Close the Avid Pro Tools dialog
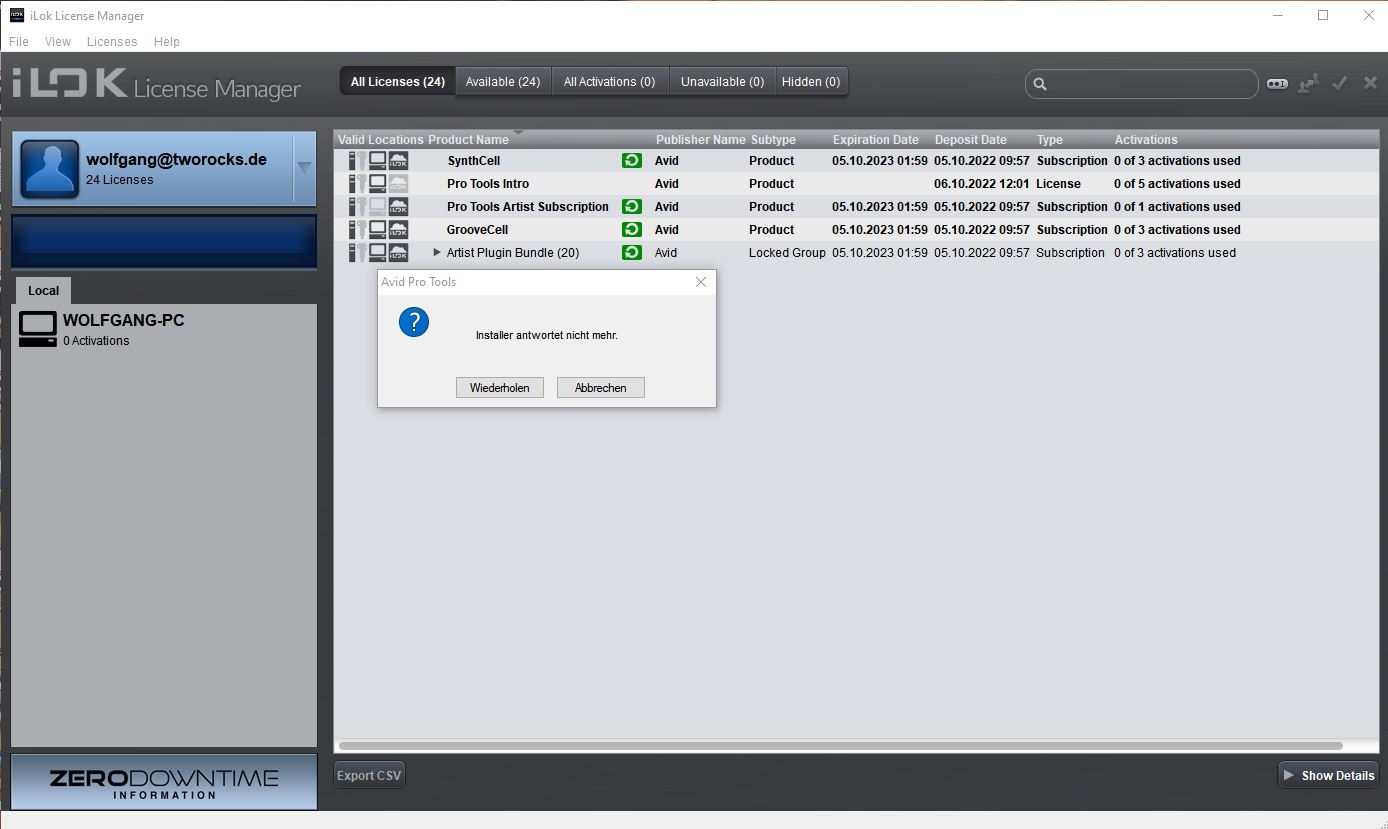This screenshot has height=829, width=1388. click(701, 282)
